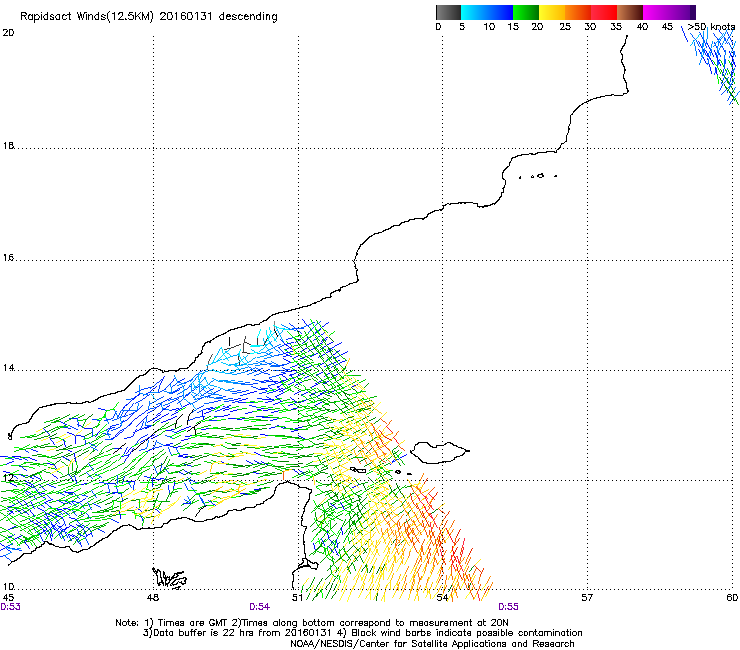This screenshot has width=740, height=650.
Task: Click the purple time label '0:55'
Action: click(x=508, y=607)
